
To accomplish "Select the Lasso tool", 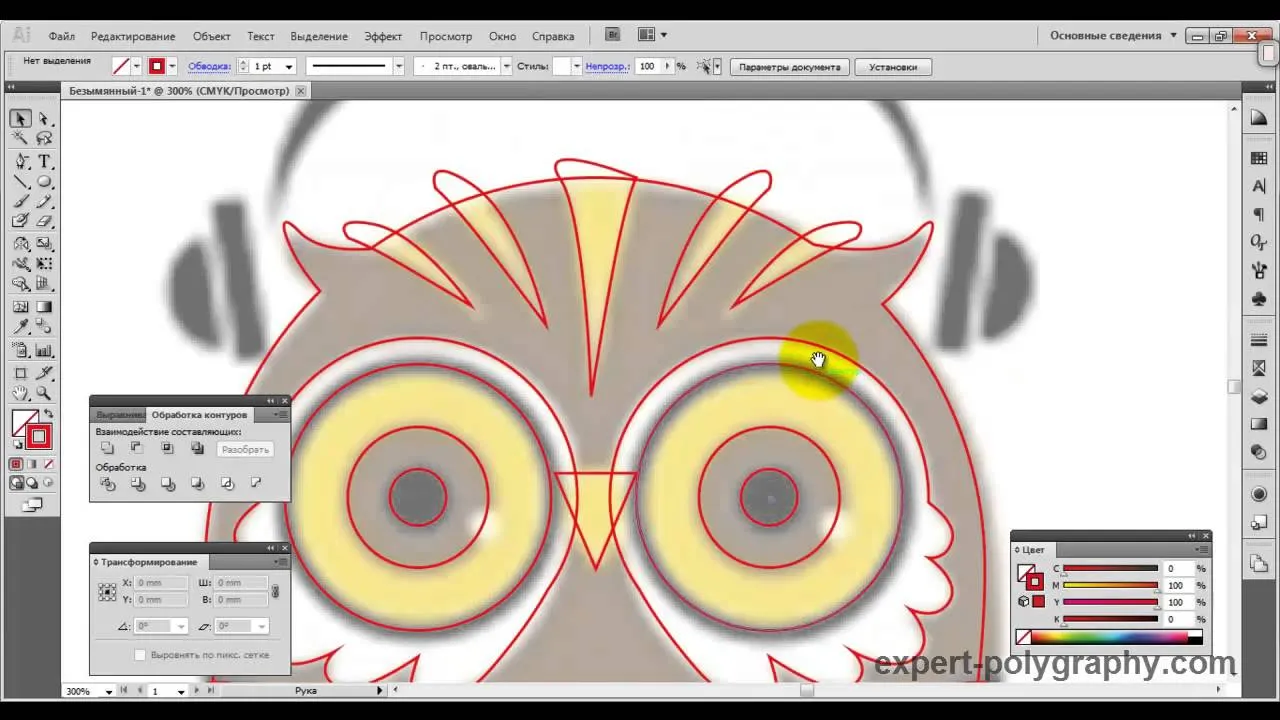I will (44, 139).
